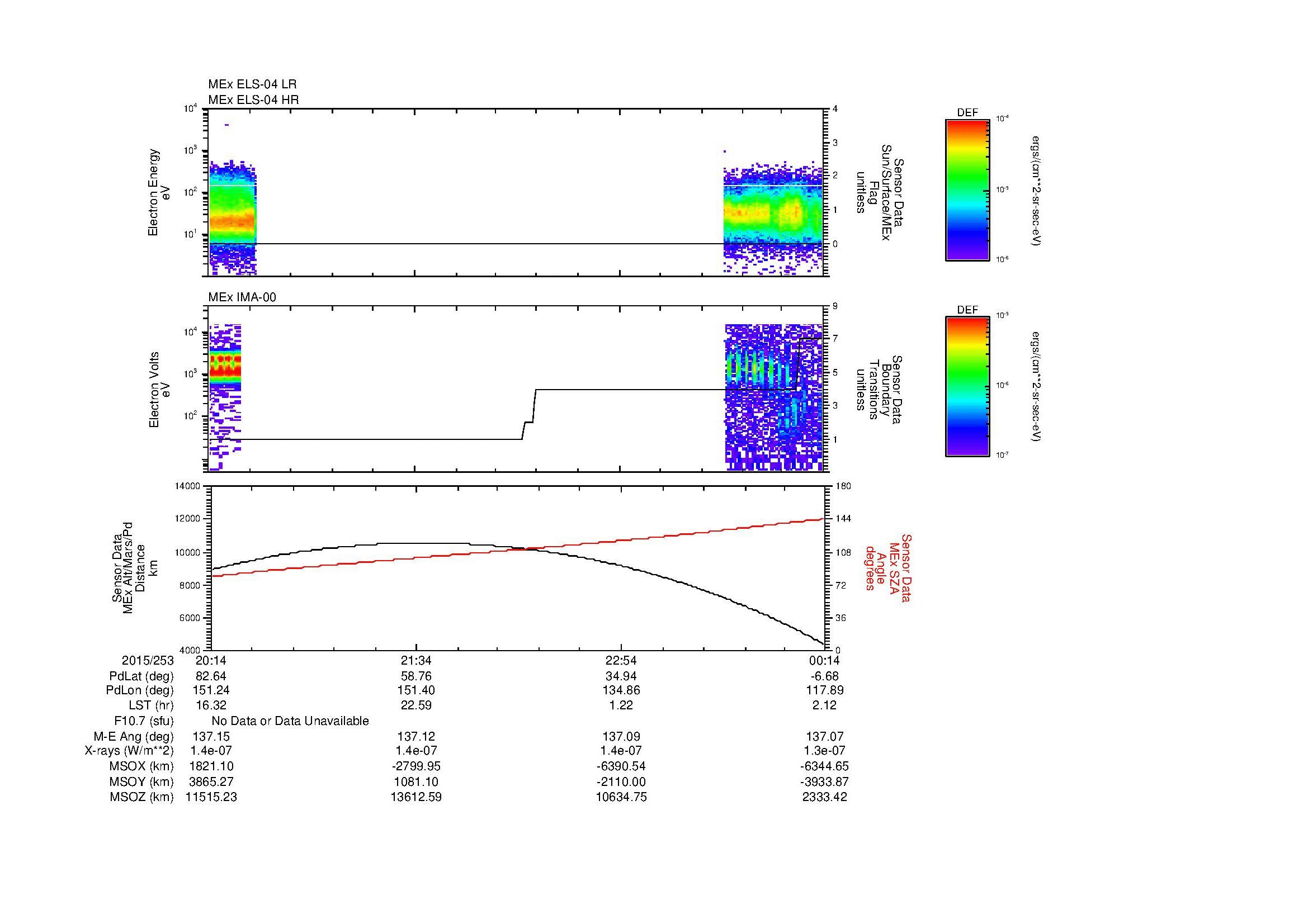The height and width of the screenshot is (924, 1308).
Task: Click the lower DEF color bar
Action: 967,387
